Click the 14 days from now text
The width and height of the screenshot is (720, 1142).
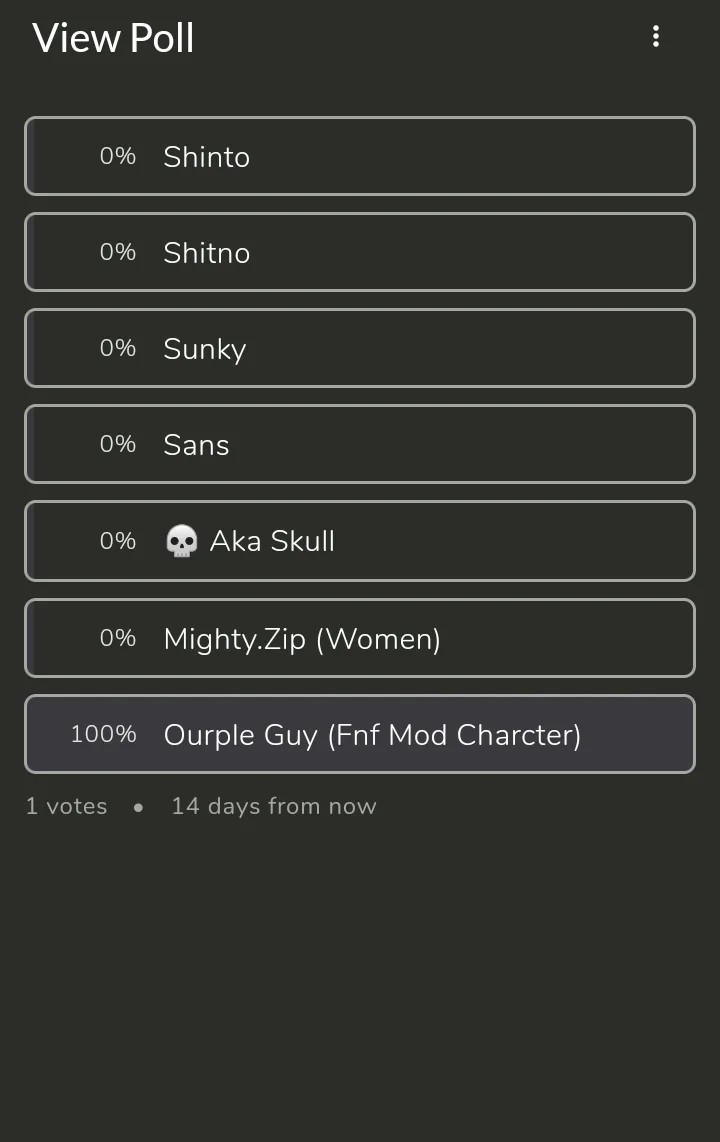[273, 806]
